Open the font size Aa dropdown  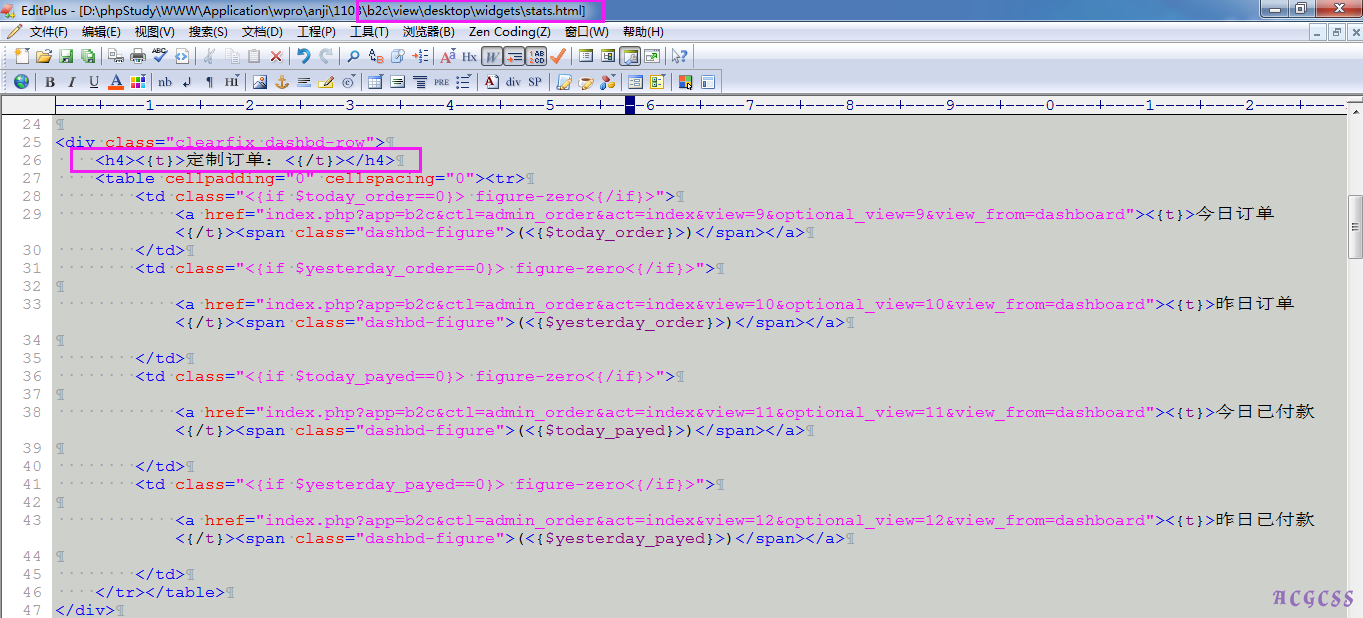[x=447, y=56]
